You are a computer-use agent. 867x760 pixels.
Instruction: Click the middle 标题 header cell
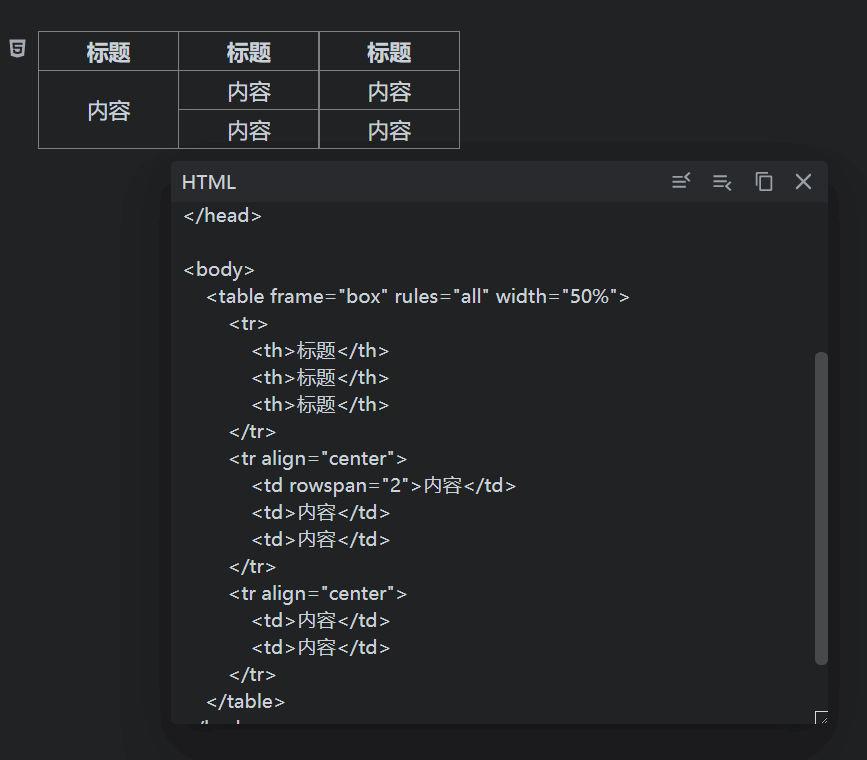point(248,51)
